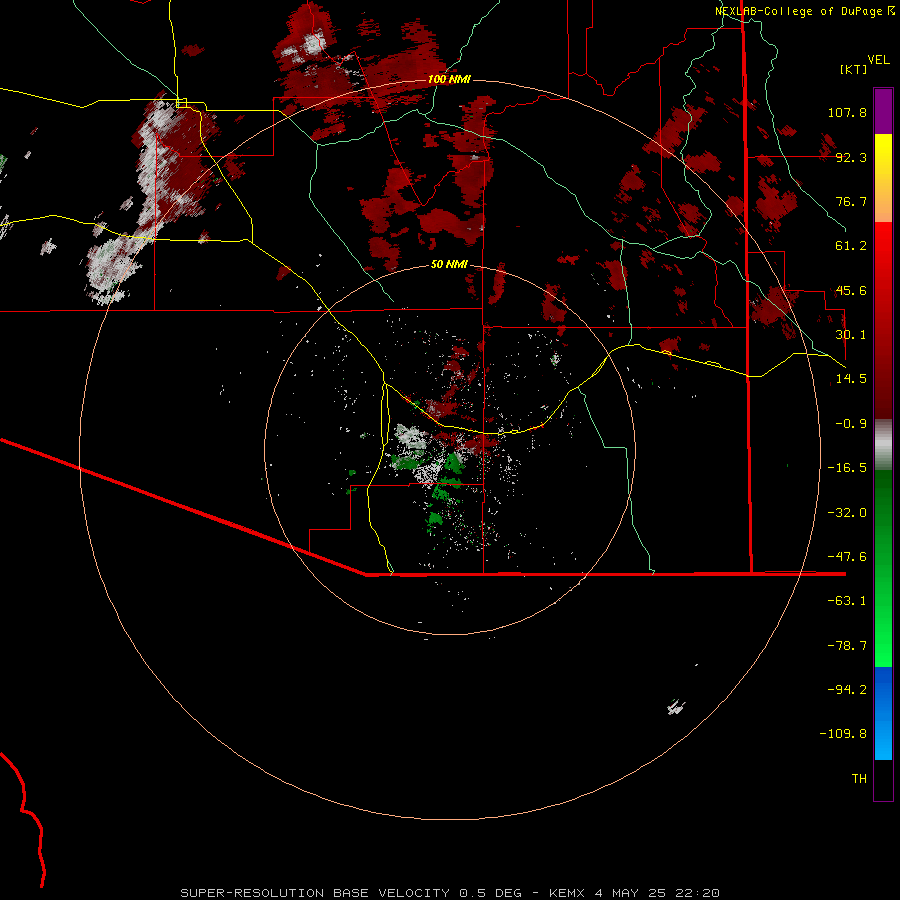Click the purple band of the color bar
This screenshot has height=900, width=900.
(x=883, y=111)
